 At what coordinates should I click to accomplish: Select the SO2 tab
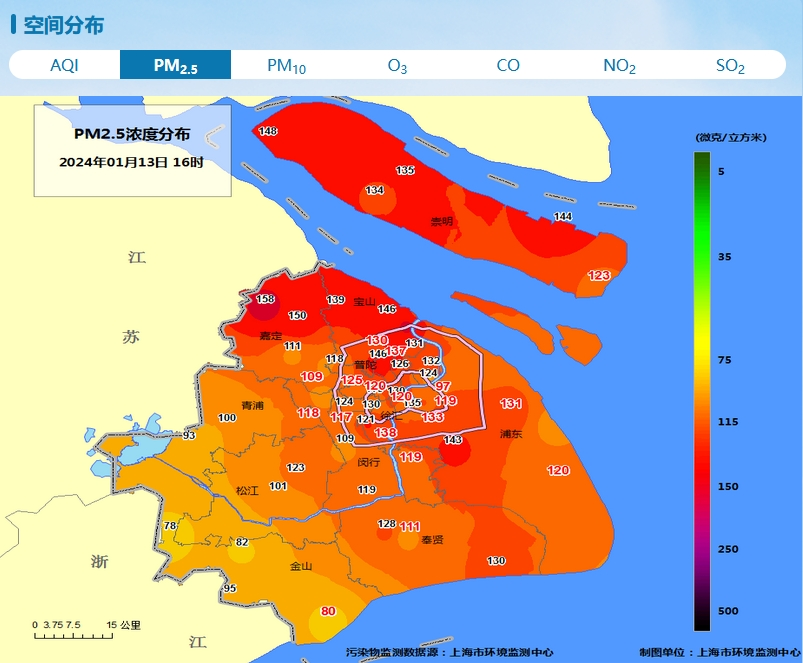730,65
